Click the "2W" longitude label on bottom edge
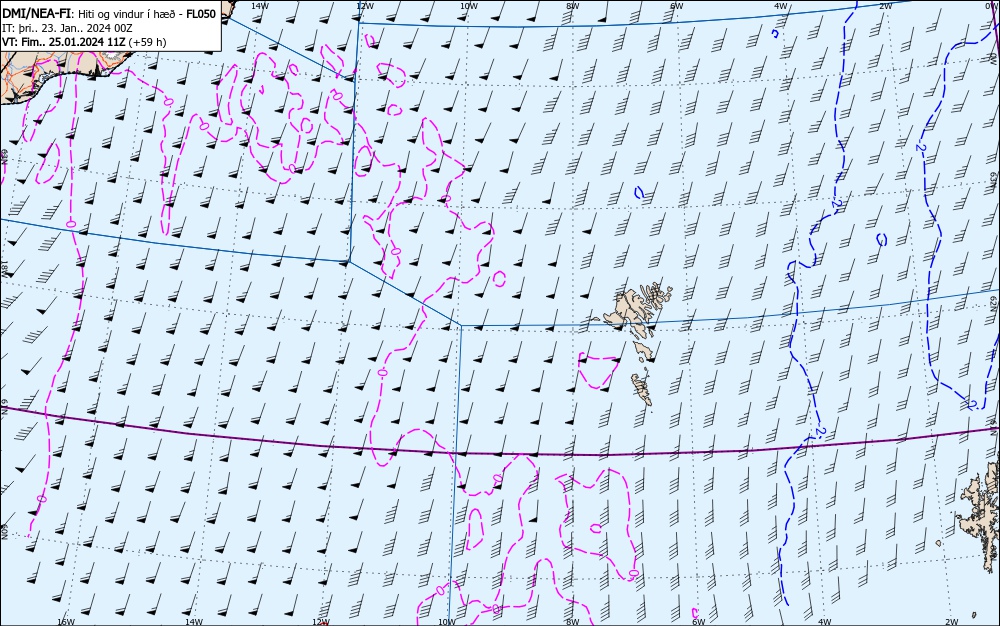Viewport: 1000px width, 626px height. 952,622
